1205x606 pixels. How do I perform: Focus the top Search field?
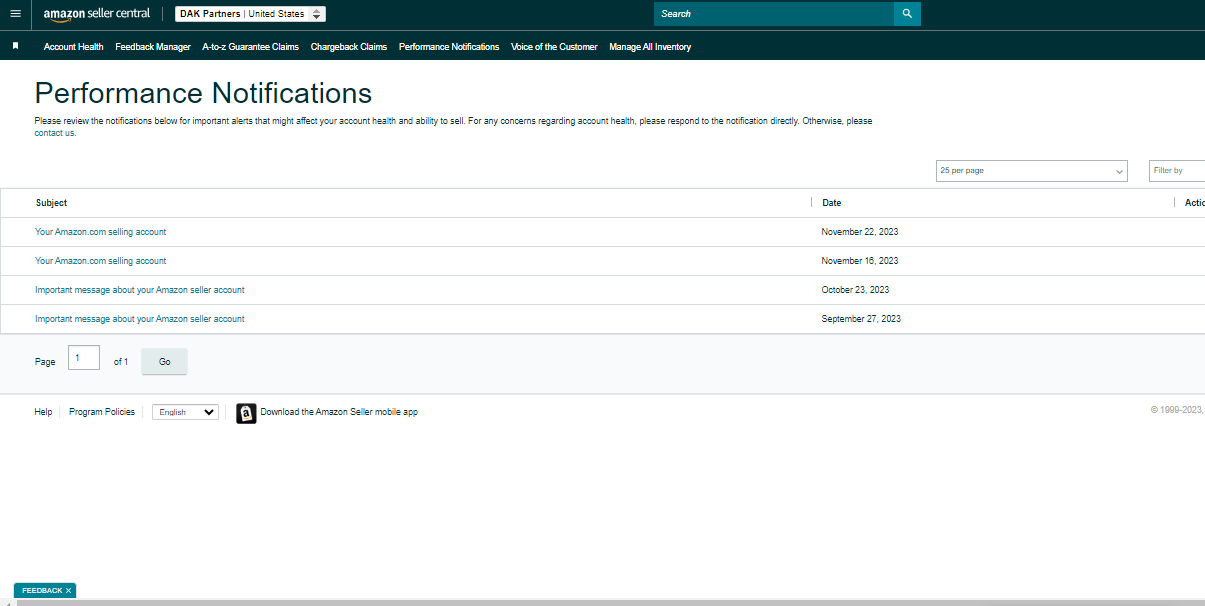click(774, 14)
